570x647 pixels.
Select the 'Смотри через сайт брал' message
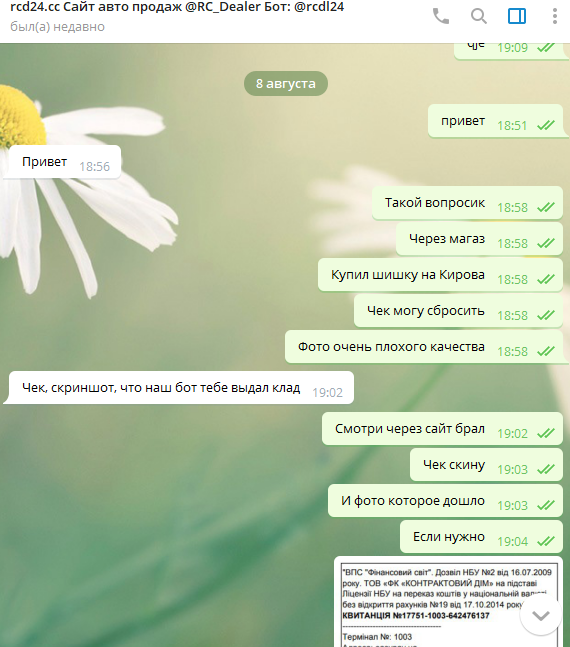point(442,429)
